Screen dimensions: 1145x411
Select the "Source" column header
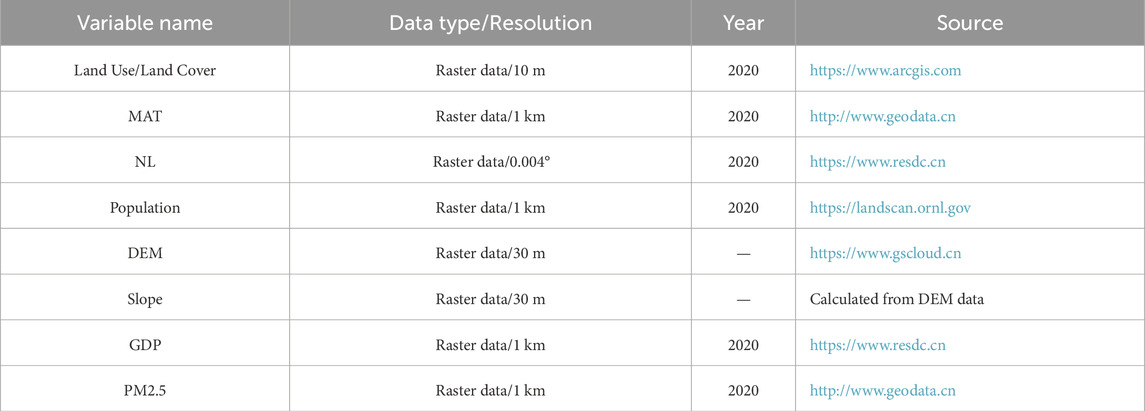click(969, 23)
